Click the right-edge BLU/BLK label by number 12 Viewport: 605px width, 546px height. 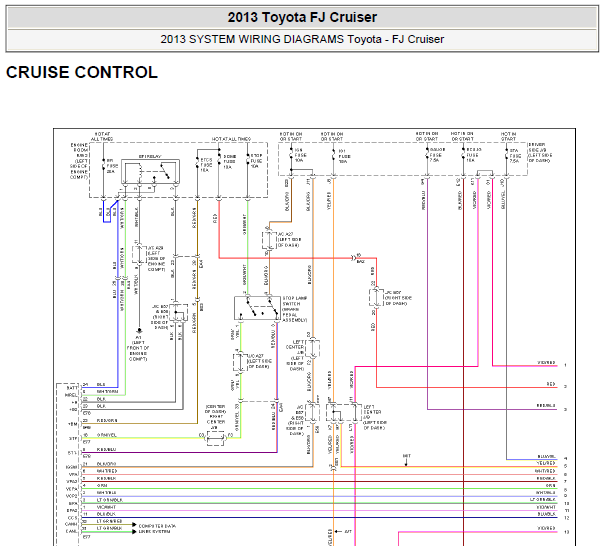pos(547,514)
